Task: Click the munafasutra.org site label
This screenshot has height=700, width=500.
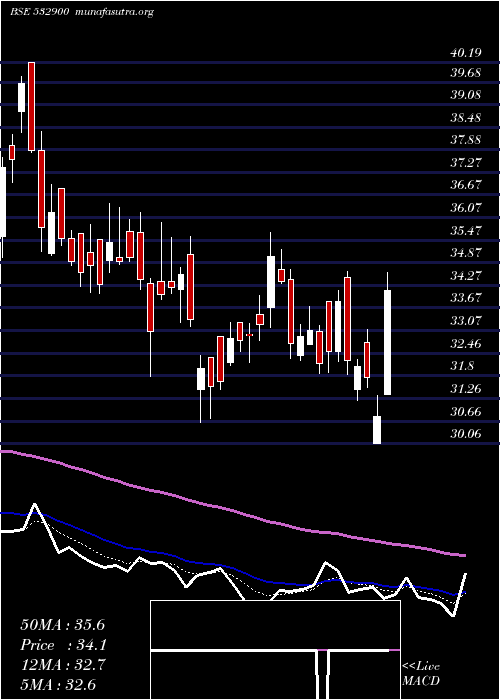Action: click(112, 12)
